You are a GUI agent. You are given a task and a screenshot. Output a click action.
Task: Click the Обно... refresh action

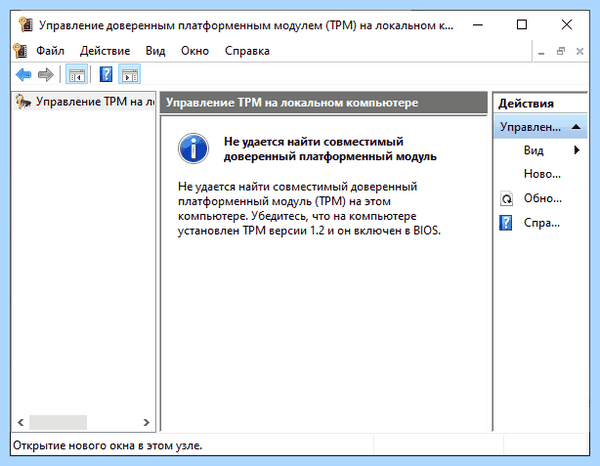tap(543, 198)
